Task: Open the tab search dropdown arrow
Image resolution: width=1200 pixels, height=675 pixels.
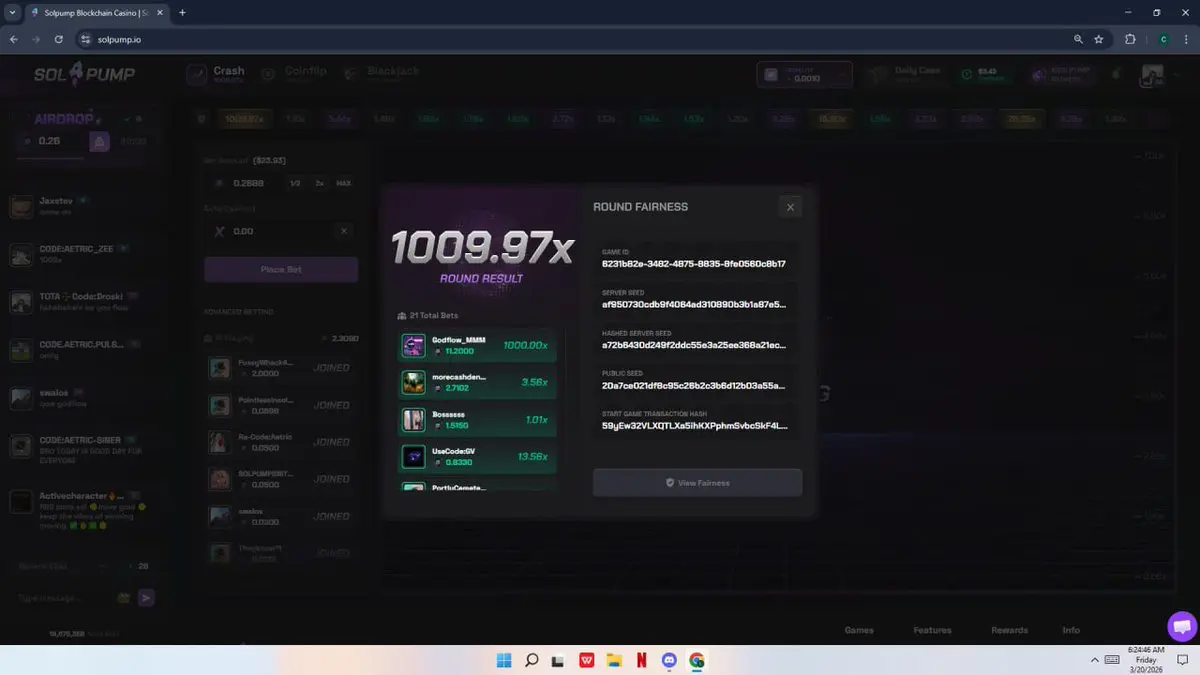Action: tap(10, 13)
